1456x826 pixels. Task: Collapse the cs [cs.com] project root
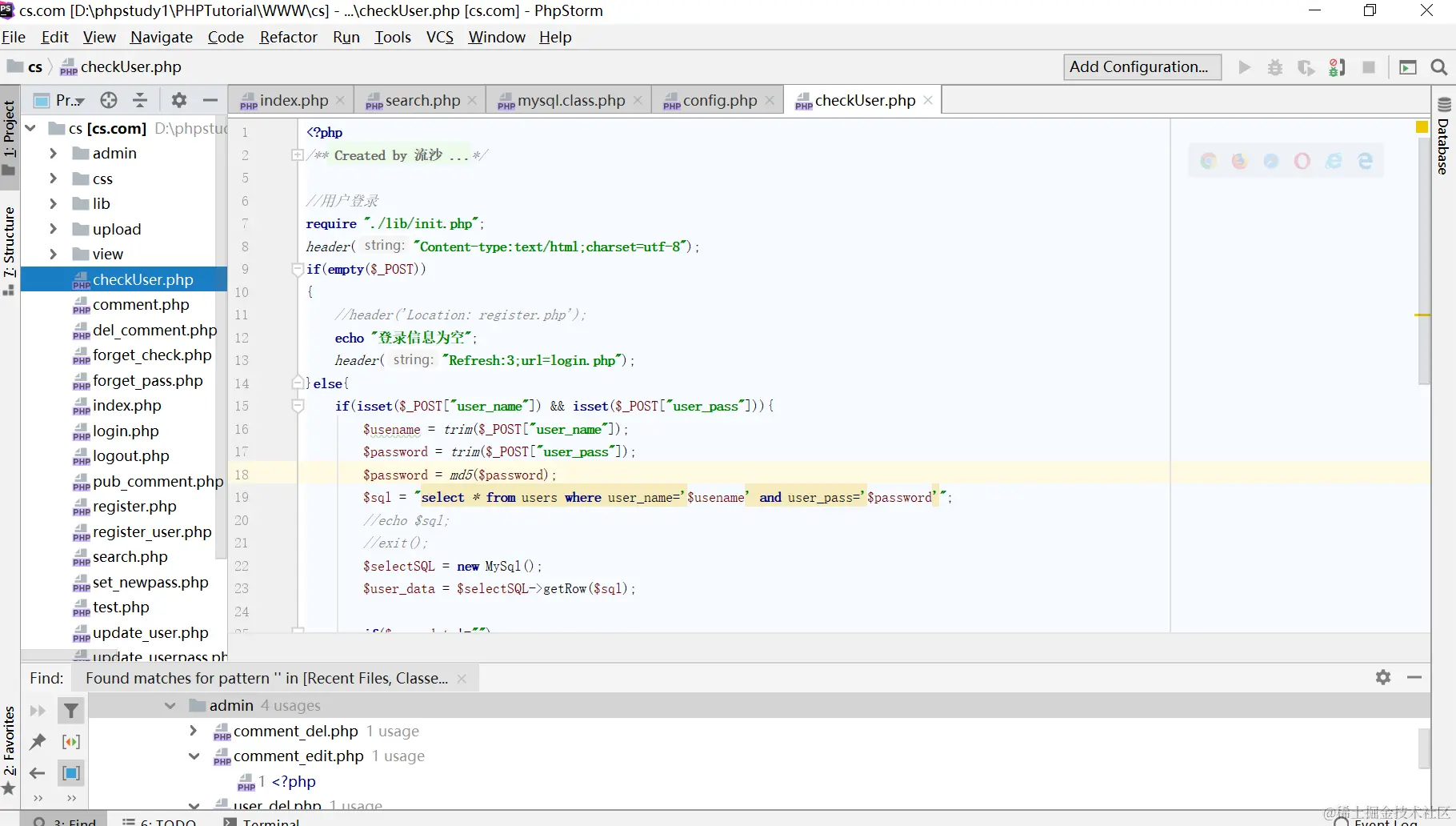click(x=30, y=128)
